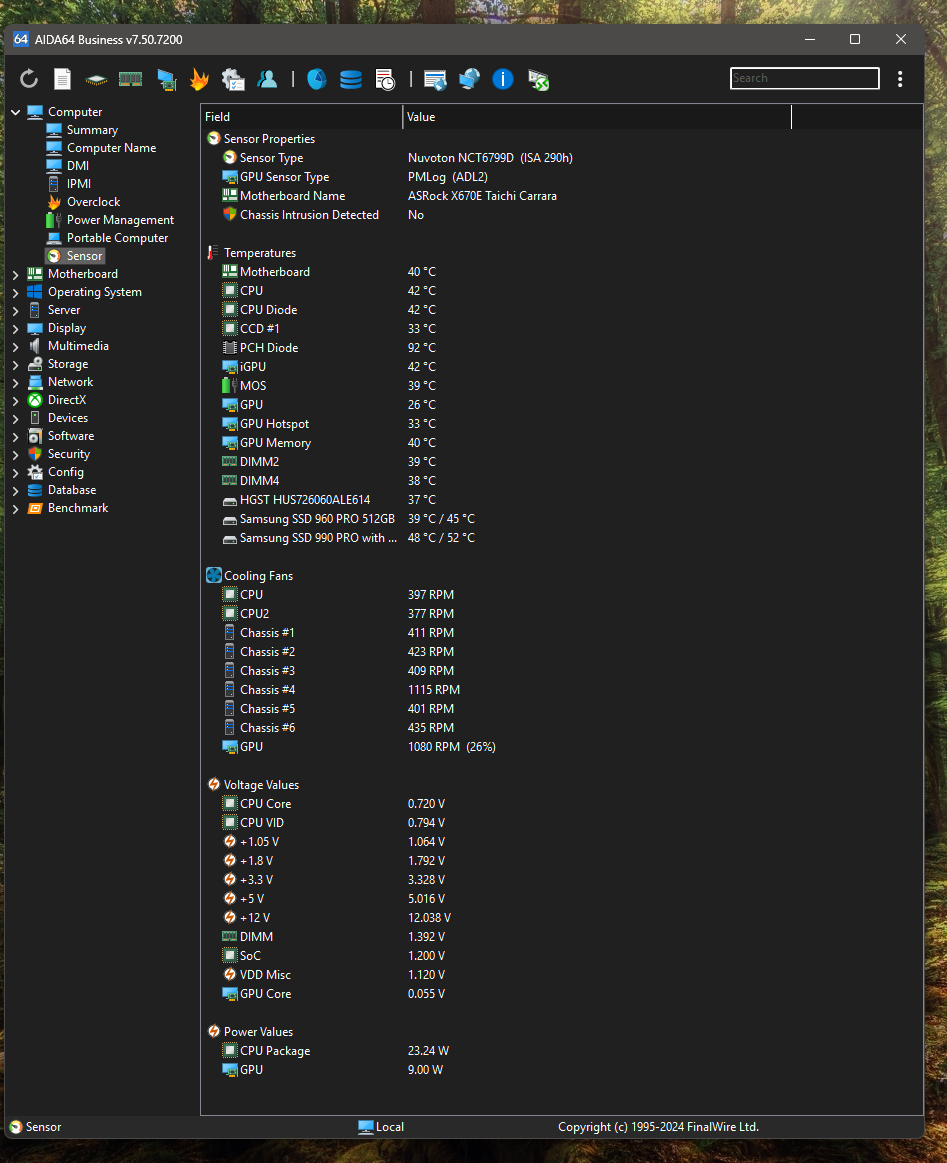The image size is (947, 1163).
Task: Select the Database tree item
Action: [x=72, y=490]
